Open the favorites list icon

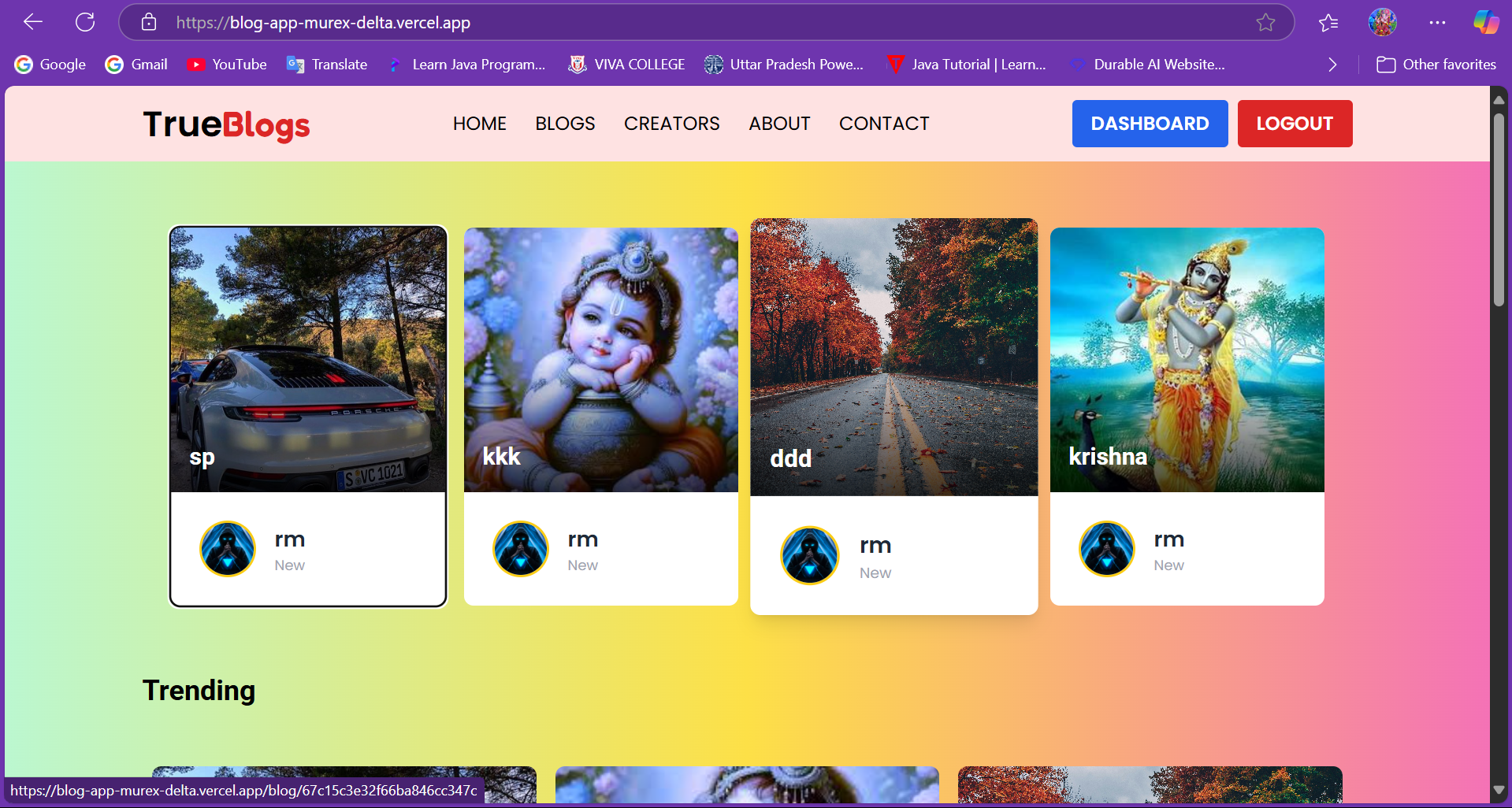coord(1328,23)
